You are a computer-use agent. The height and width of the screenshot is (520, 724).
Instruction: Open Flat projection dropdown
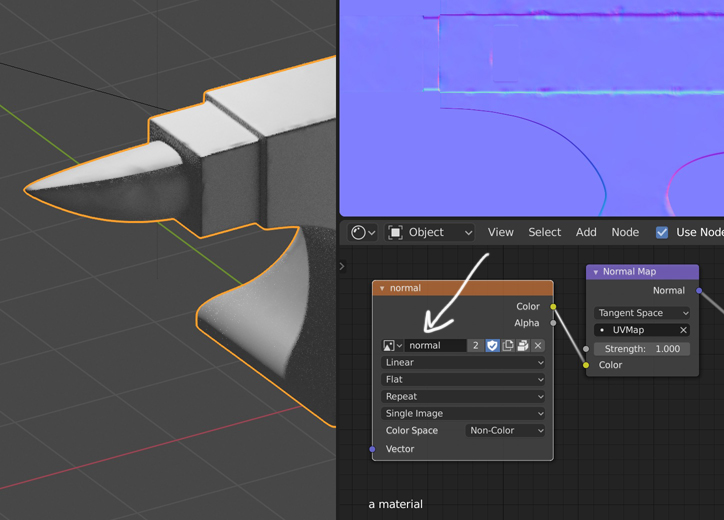(x=463, y=380)
